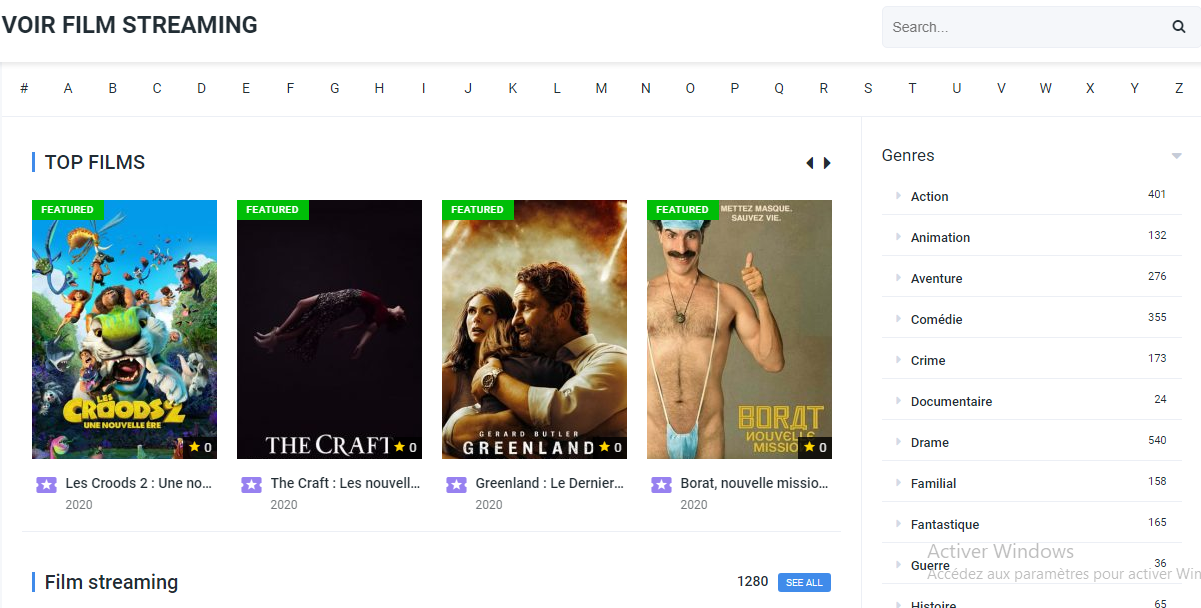Select the # index filter
Image resolution: width=1201 pixels, height=608 pixels.
point(24,88)
